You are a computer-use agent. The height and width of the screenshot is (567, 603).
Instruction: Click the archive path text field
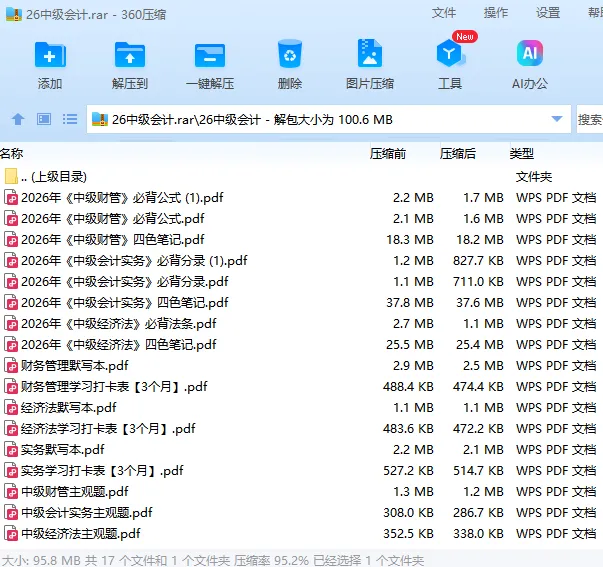[x=329, y=119]
